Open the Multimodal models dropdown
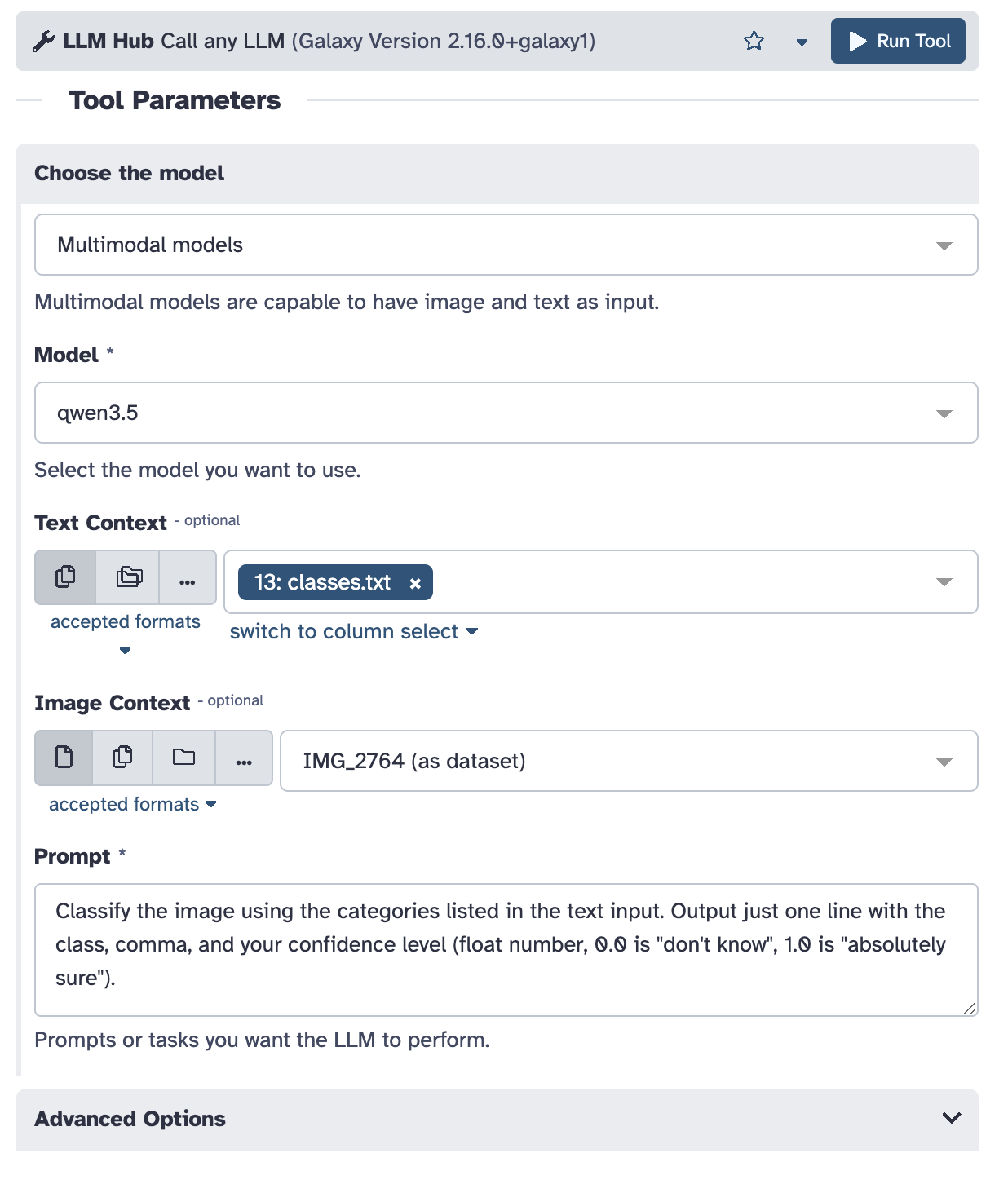The image size is (1008, 1184). coord(506,245)
